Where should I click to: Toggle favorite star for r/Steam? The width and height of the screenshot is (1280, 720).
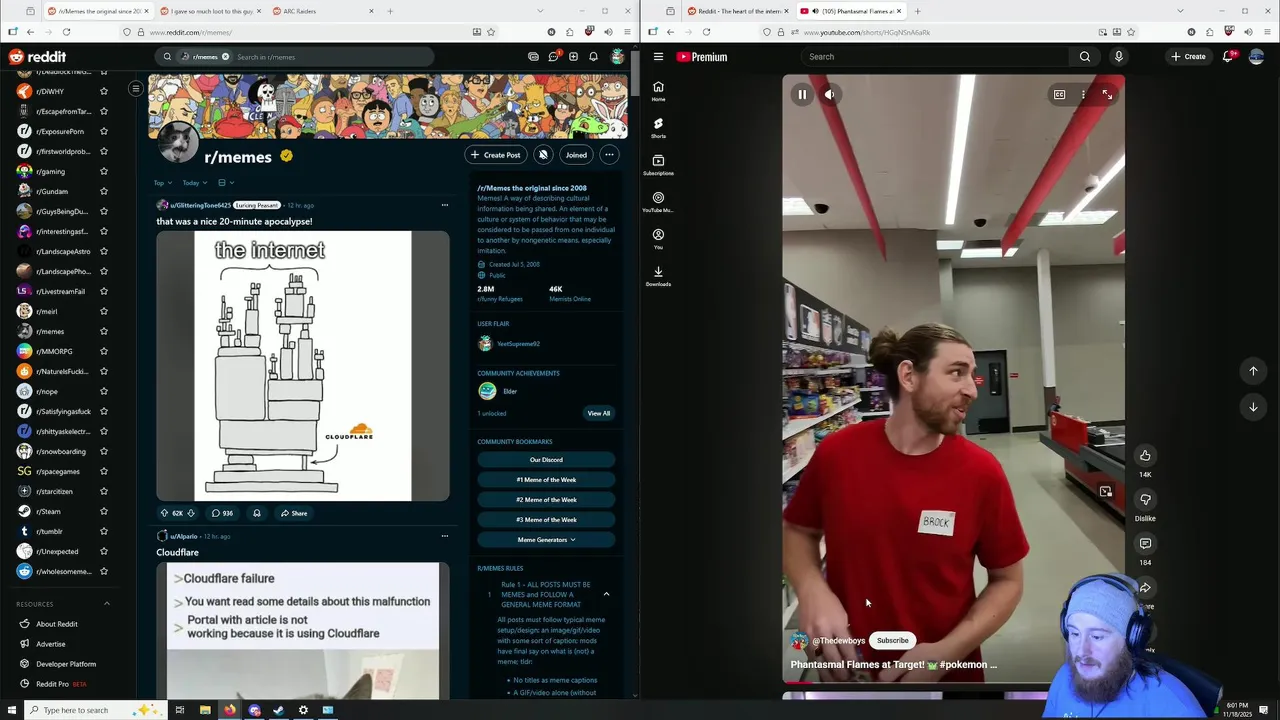point(103,511)
